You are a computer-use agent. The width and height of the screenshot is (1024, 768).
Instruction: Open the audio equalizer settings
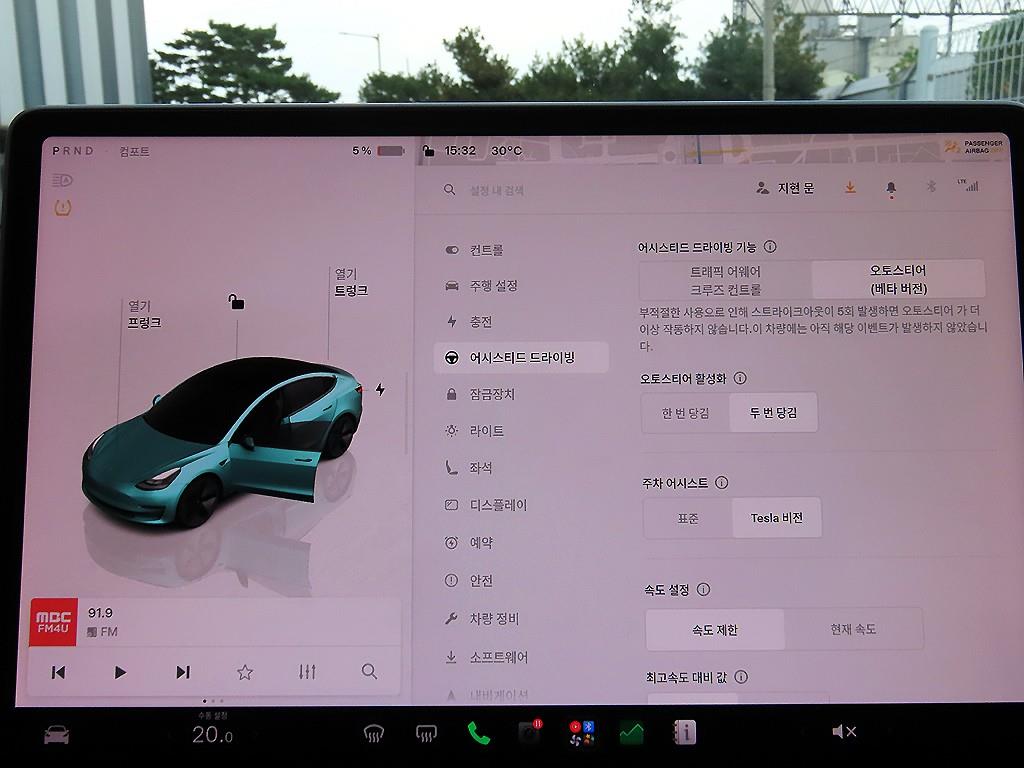[307, 671]
